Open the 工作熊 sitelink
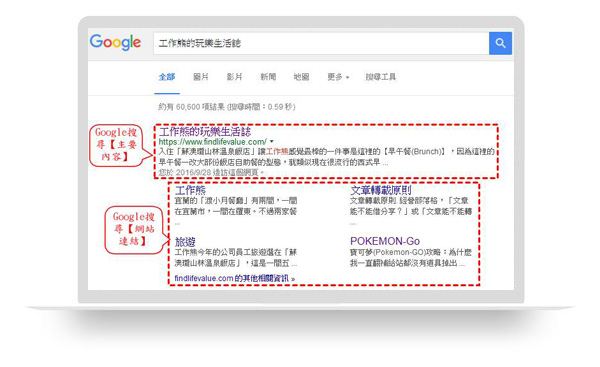The height and width of the screenshot is (367, 600). (190, 190)
